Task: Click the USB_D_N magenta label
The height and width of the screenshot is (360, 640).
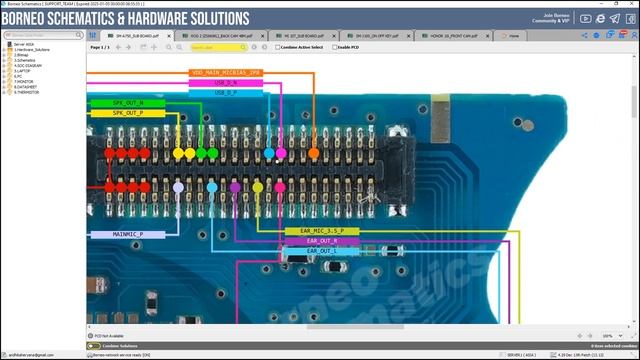Action: point(226,83)
